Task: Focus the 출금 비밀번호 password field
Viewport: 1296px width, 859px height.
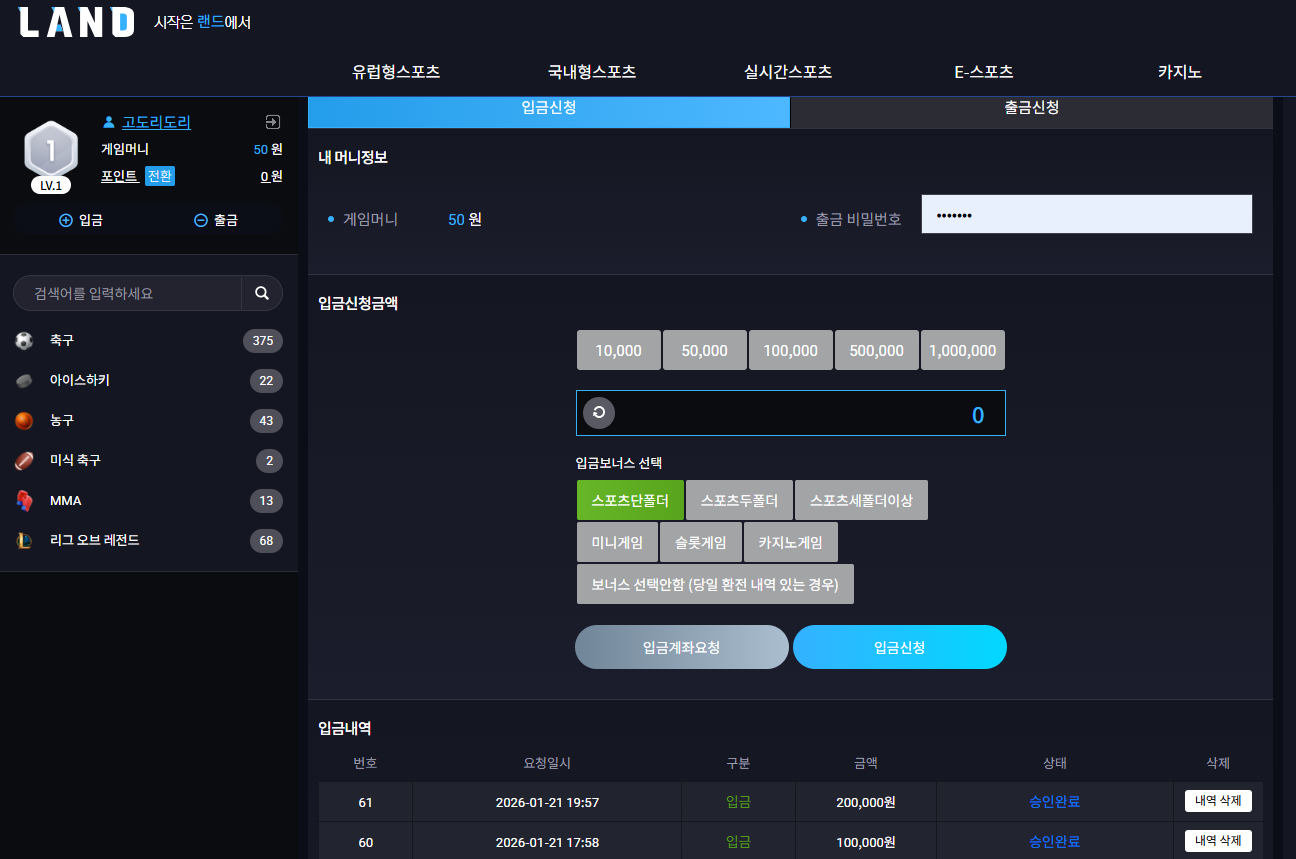Action: click(x=1087, y=214)
